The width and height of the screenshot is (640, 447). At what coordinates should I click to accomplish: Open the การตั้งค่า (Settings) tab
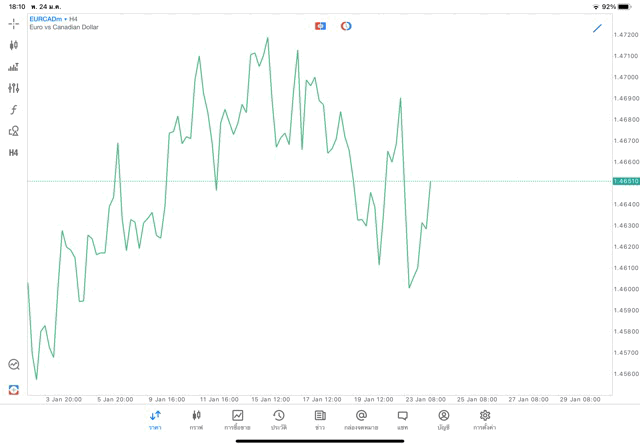[485, 420]
